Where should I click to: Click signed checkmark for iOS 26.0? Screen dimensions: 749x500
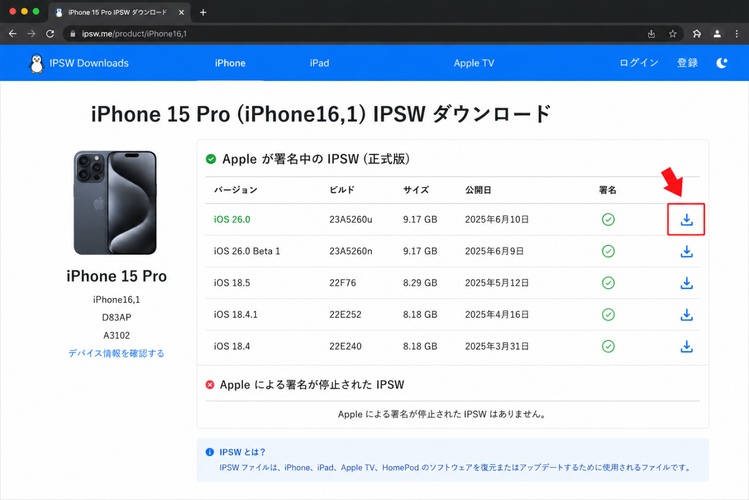(x=608, y=220)
